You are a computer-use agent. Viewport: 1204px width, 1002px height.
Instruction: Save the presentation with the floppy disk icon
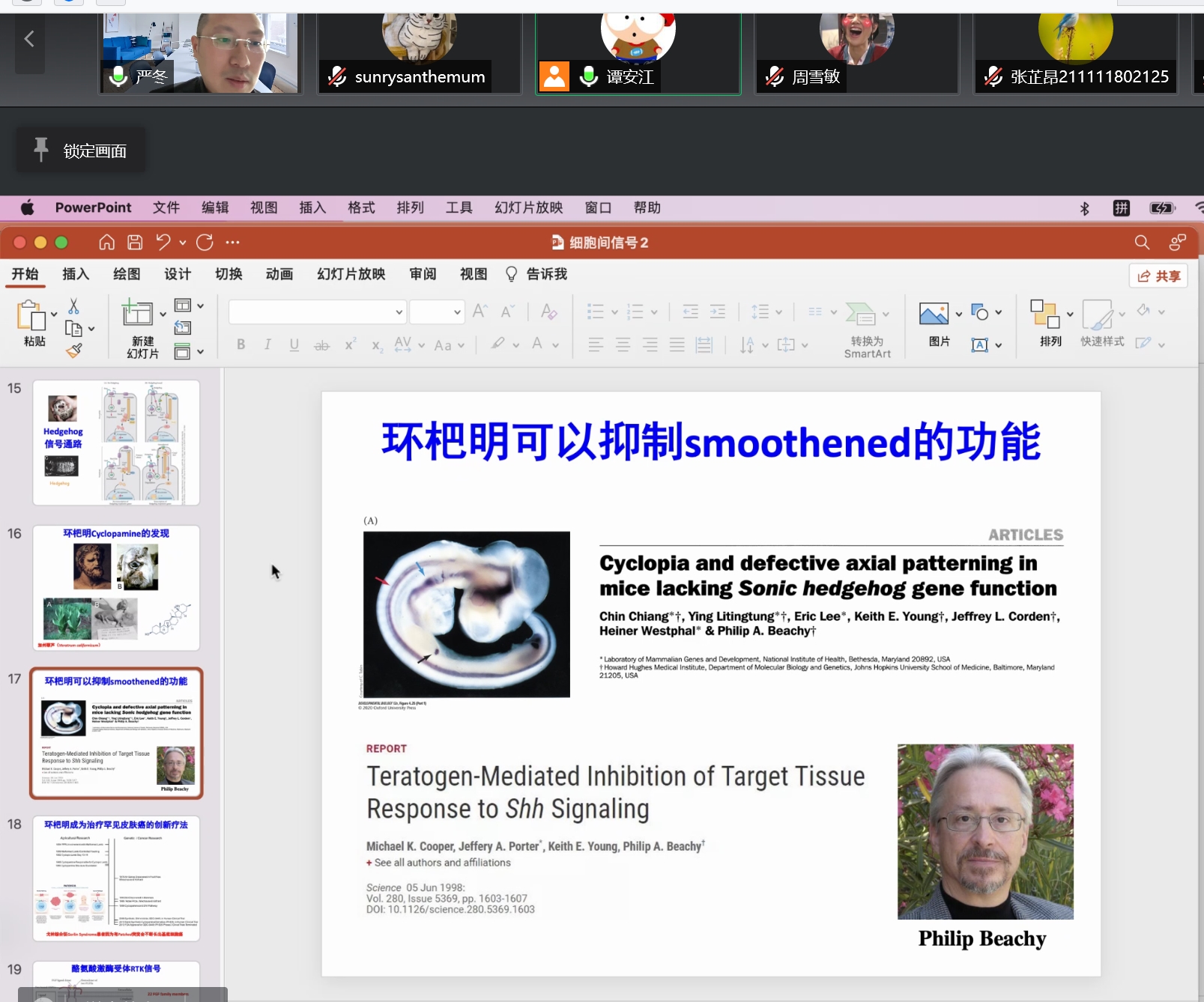(135, 242)
